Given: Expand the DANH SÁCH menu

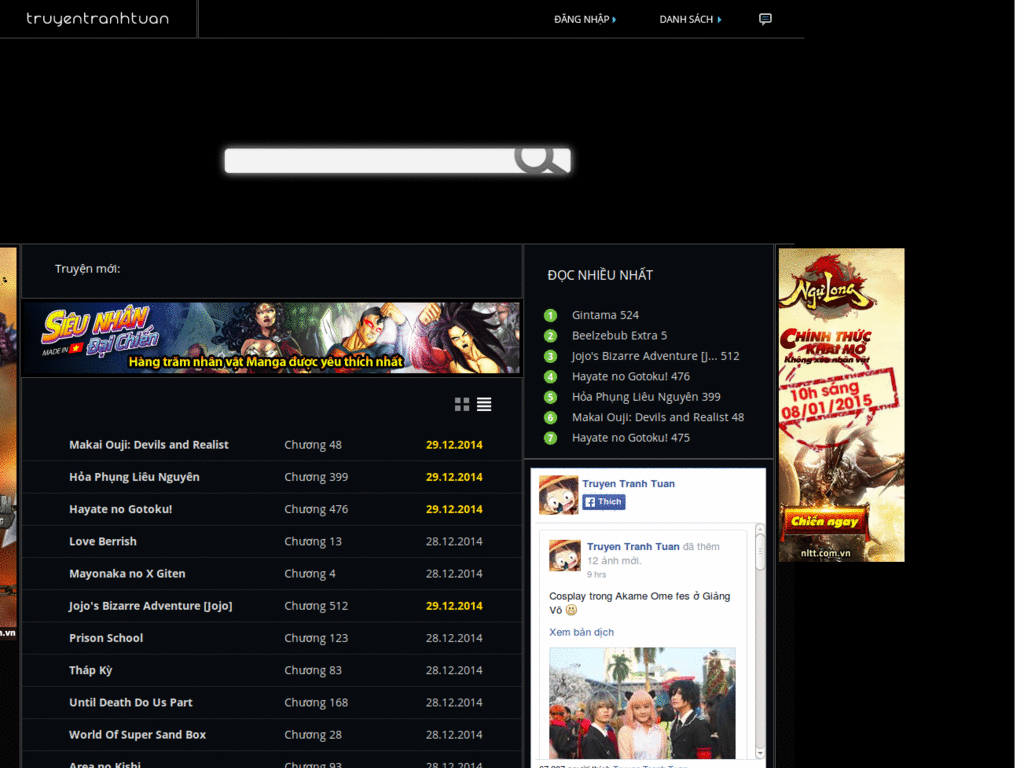Looking at the screenshot, I should [690, 19].
